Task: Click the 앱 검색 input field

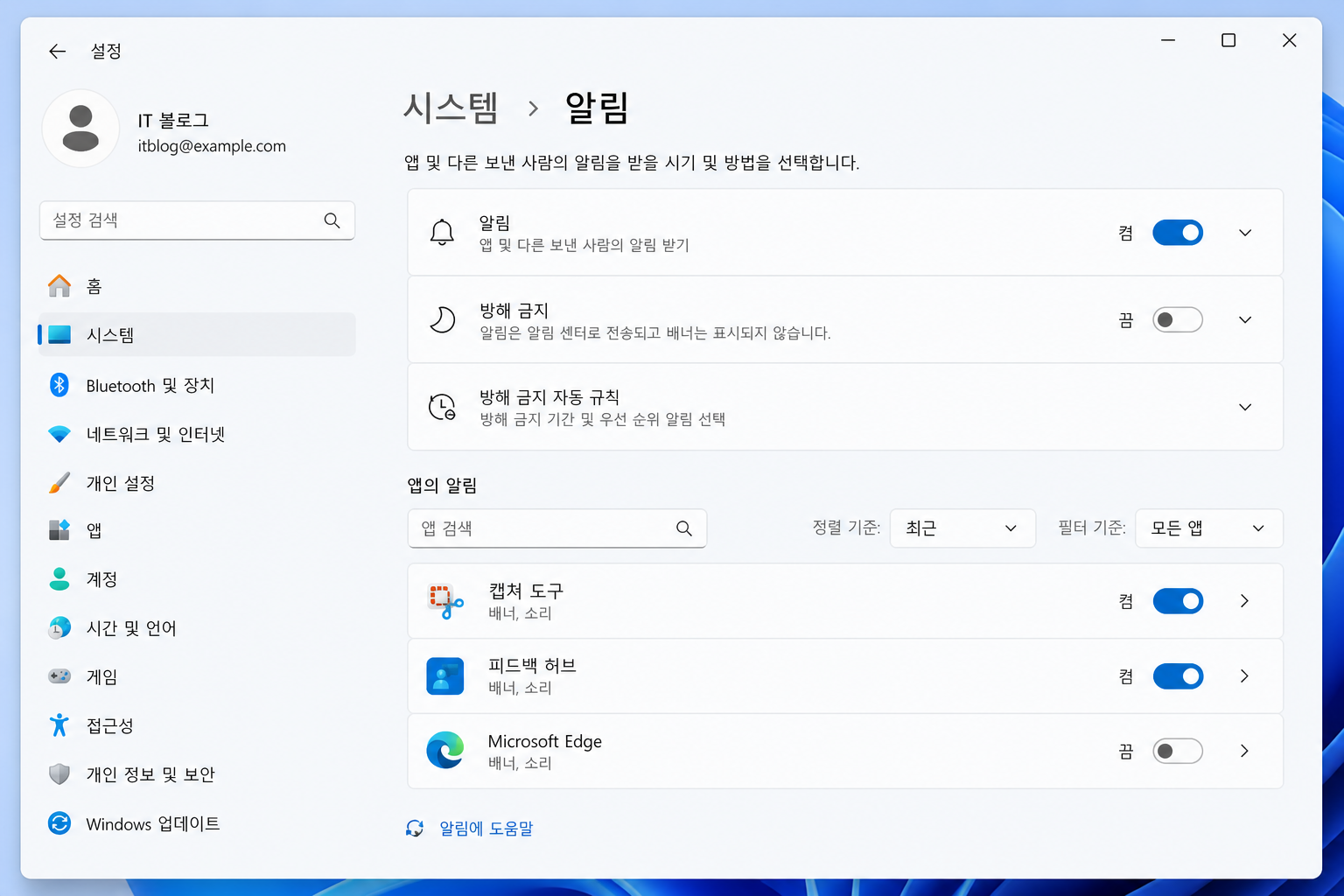Action: (557, 528)
